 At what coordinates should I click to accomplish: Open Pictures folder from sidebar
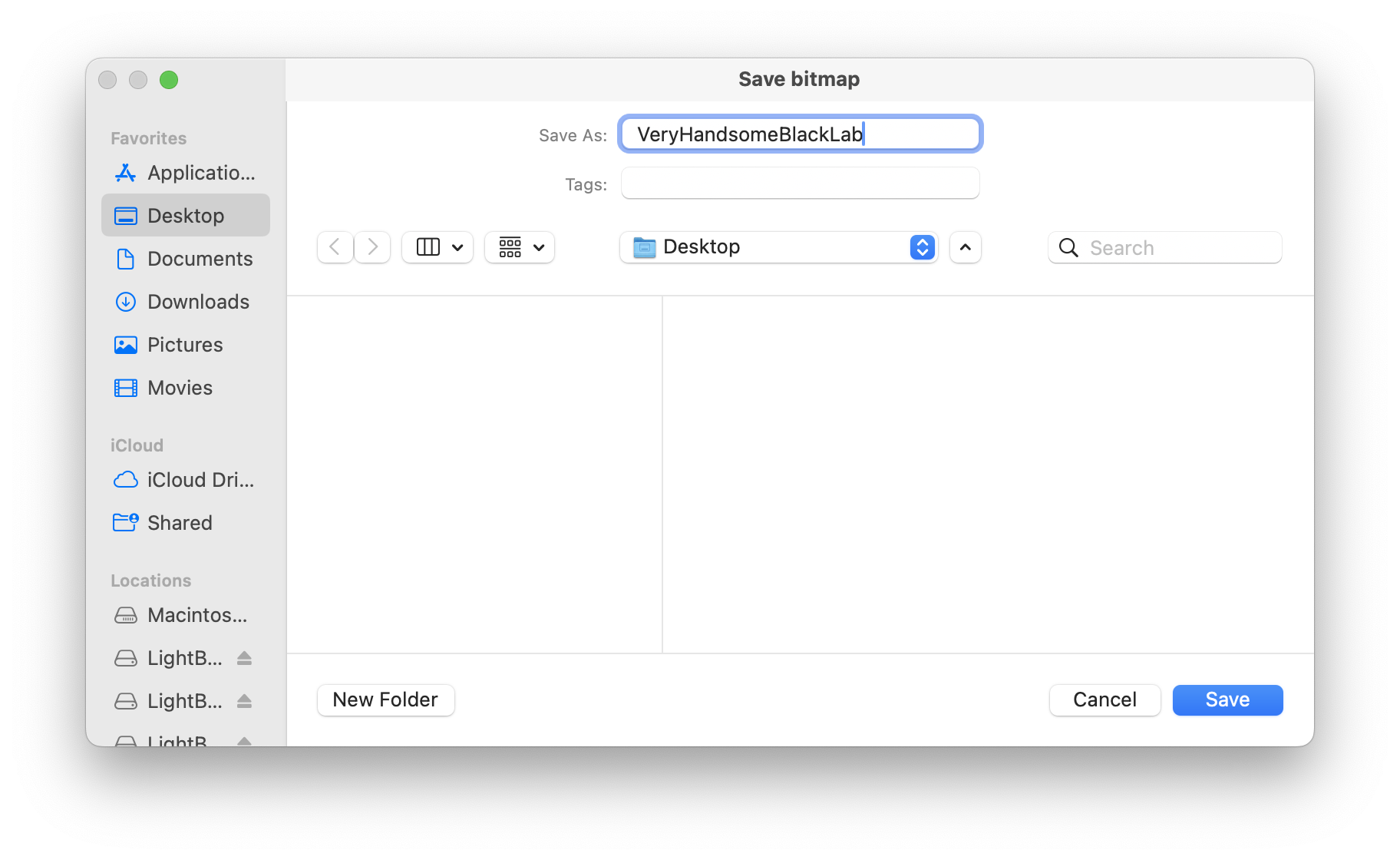(185, 345)
